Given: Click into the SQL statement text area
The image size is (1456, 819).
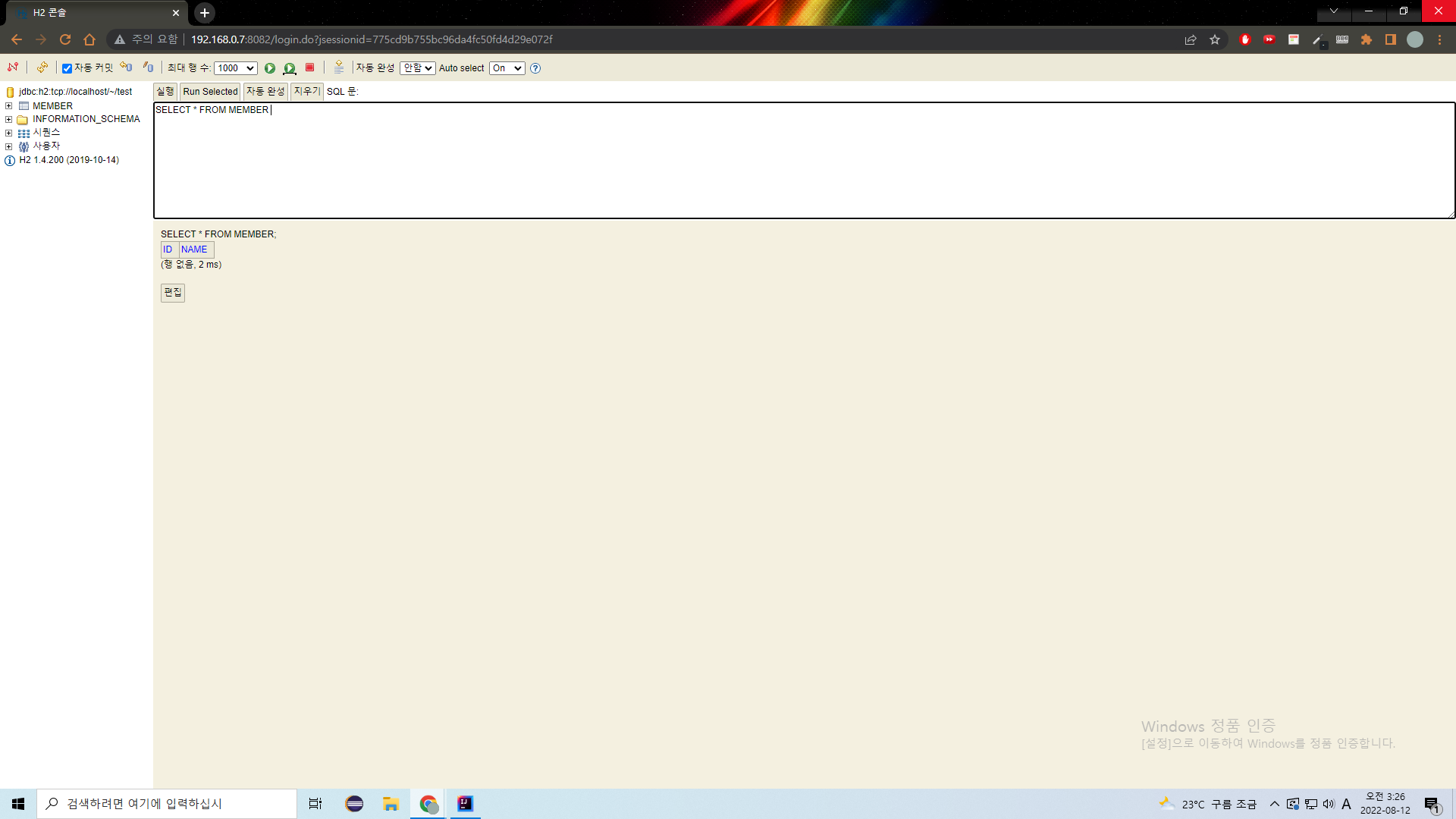Looking at the screenshot, I should click(804, 161).
